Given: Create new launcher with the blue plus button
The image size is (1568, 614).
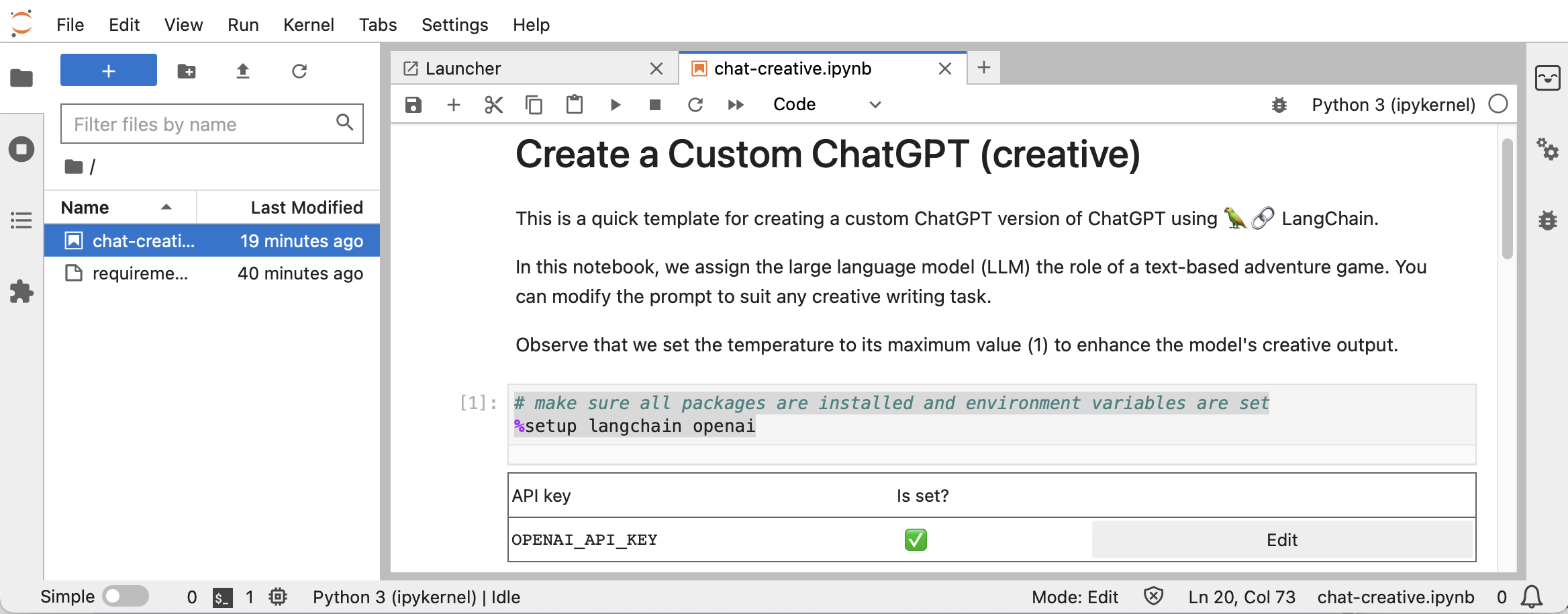Looking at the screenshot, I should 107,70.
